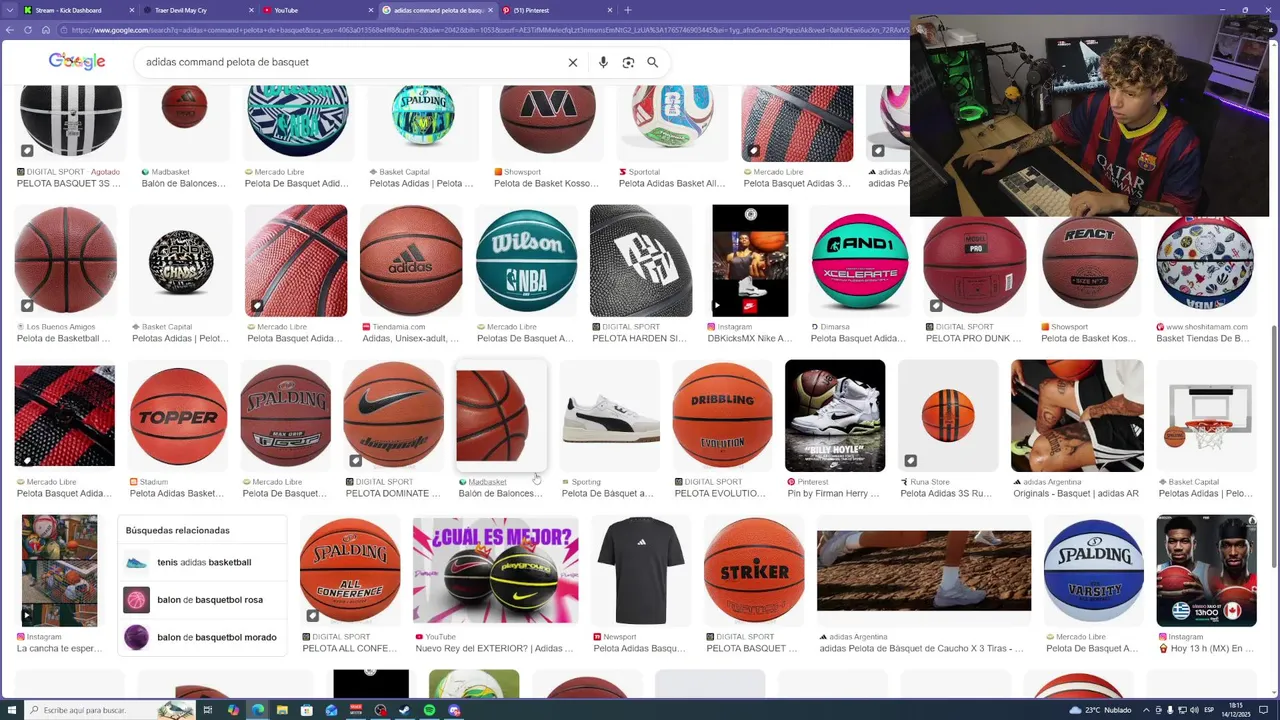Open the Striker basketball image
This screenshot has width=1280, height=720.
(754, 570)
